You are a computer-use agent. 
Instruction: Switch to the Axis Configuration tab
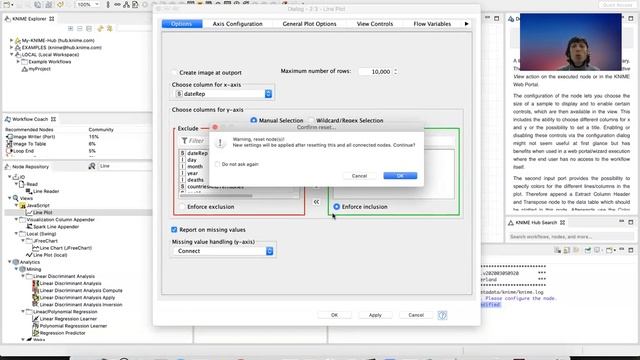click(x=238, y=24)
